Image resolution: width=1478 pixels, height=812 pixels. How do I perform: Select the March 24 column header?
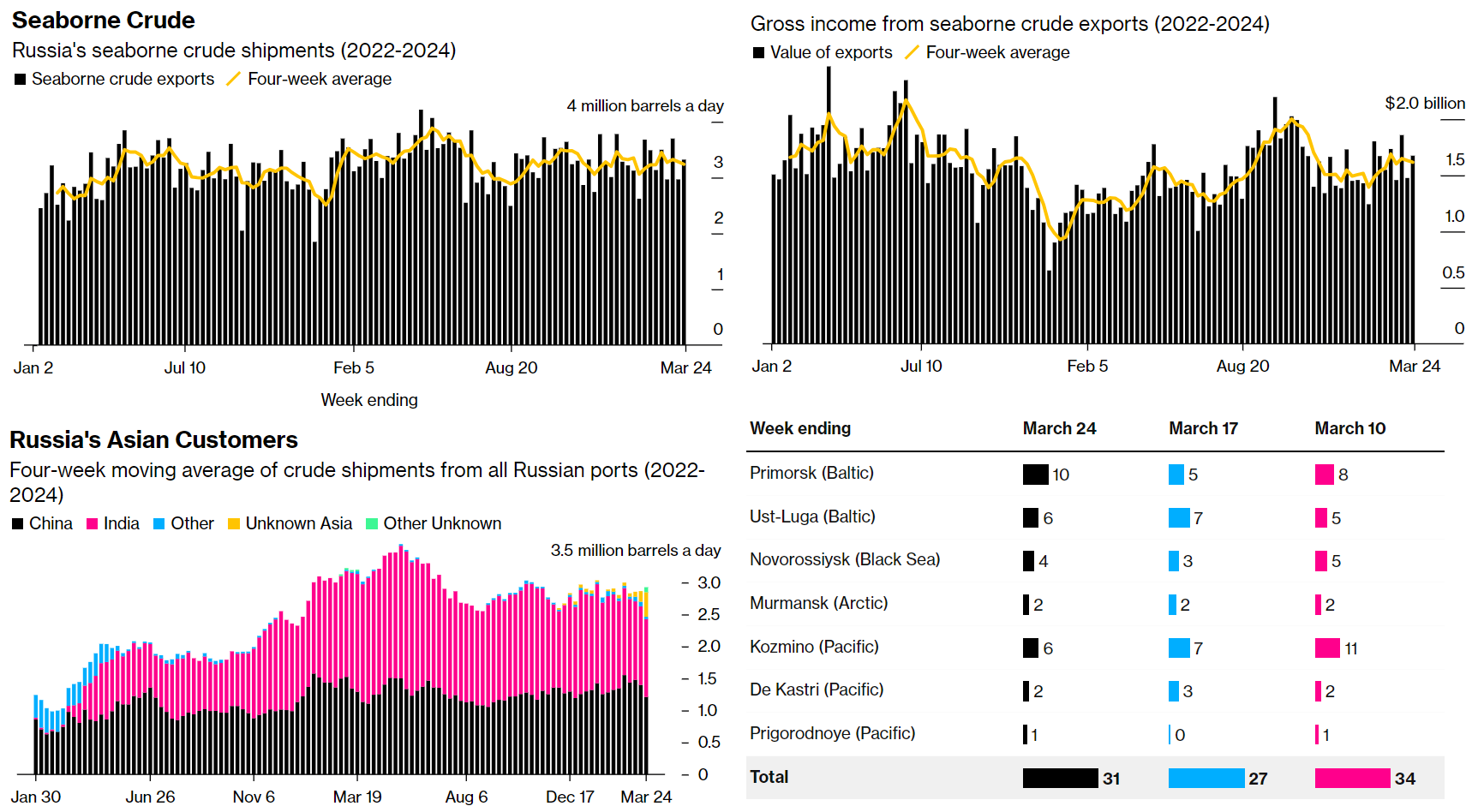pos(1059,428)
